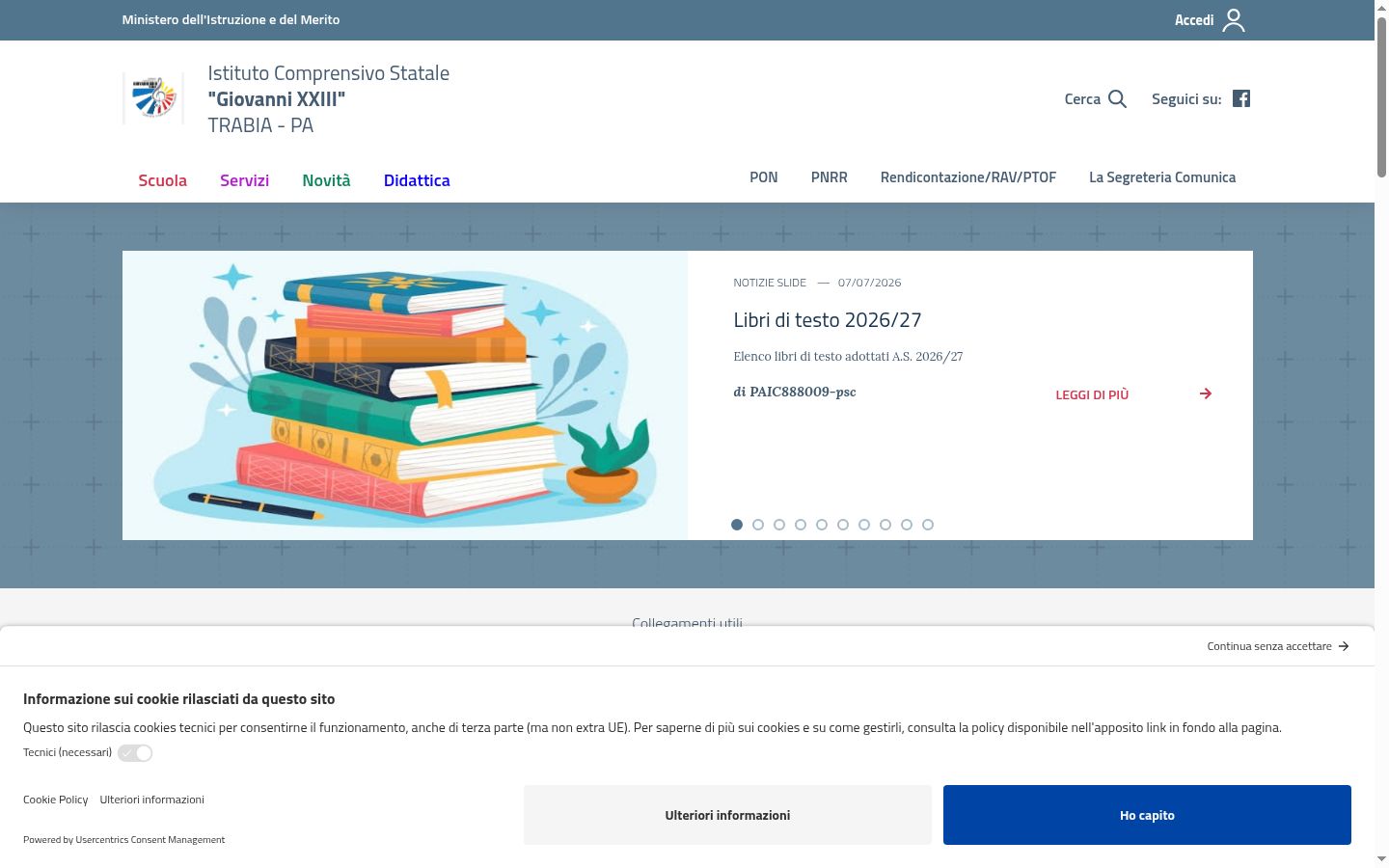
Task: Open the Scuola menu
Action: 162,180
